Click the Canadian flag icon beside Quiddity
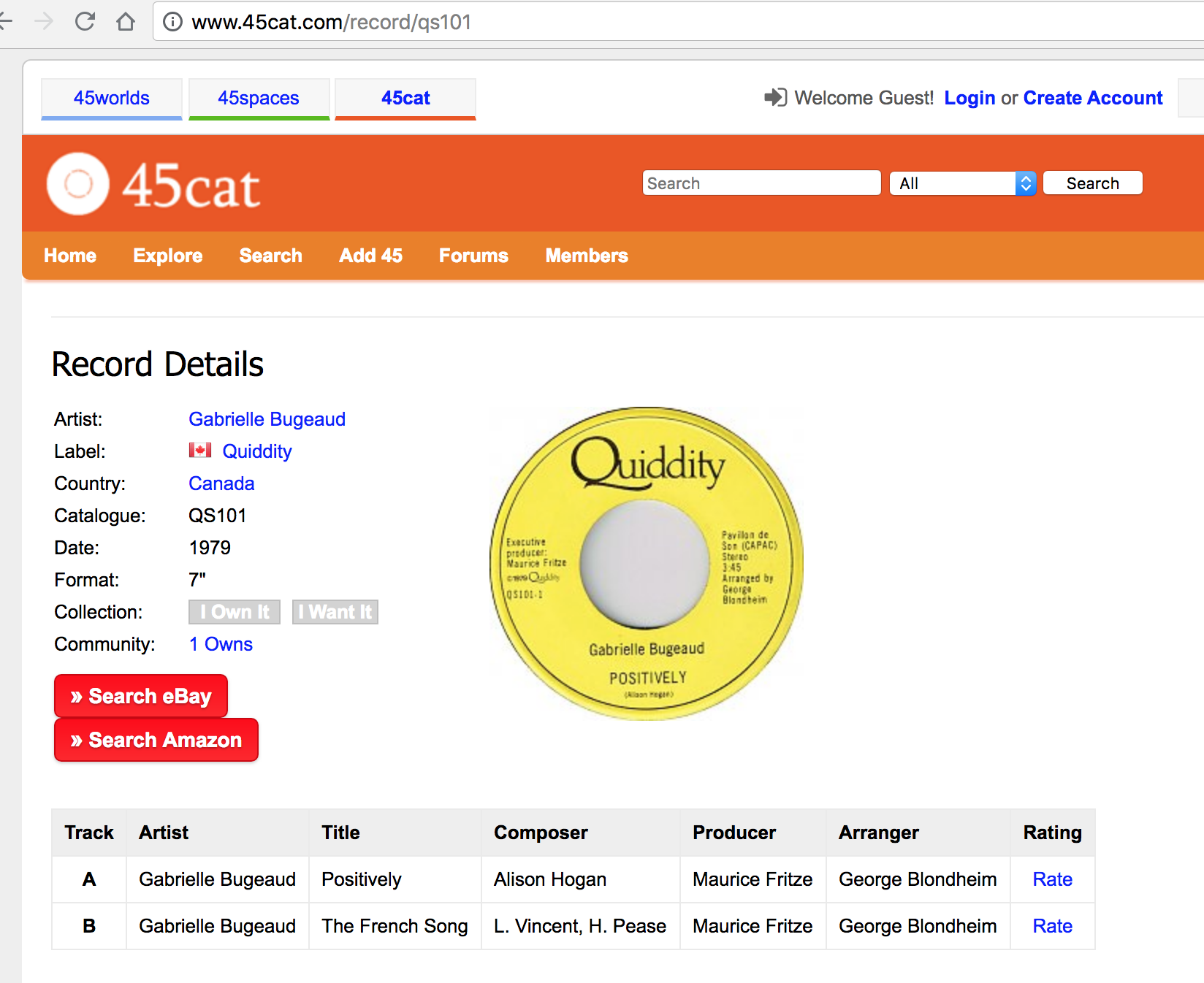Screen dimensions: 1204x983 (x=200, y=451)
